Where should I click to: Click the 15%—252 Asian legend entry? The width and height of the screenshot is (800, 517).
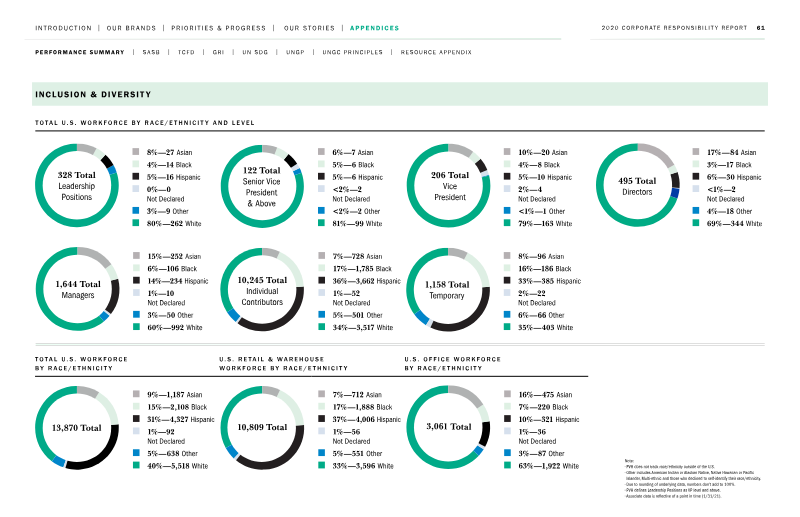coord(174,256)
